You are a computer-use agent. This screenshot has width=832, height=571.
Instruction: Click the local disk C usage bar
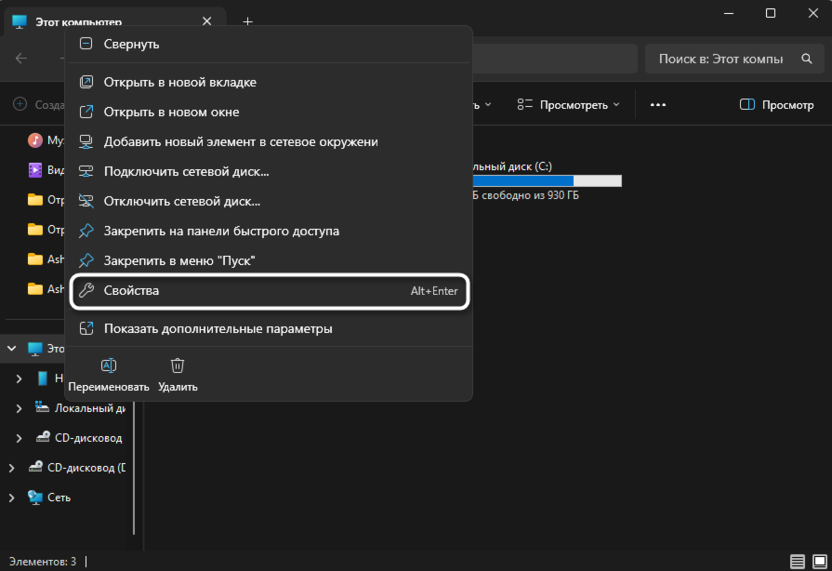pos(547,181)
